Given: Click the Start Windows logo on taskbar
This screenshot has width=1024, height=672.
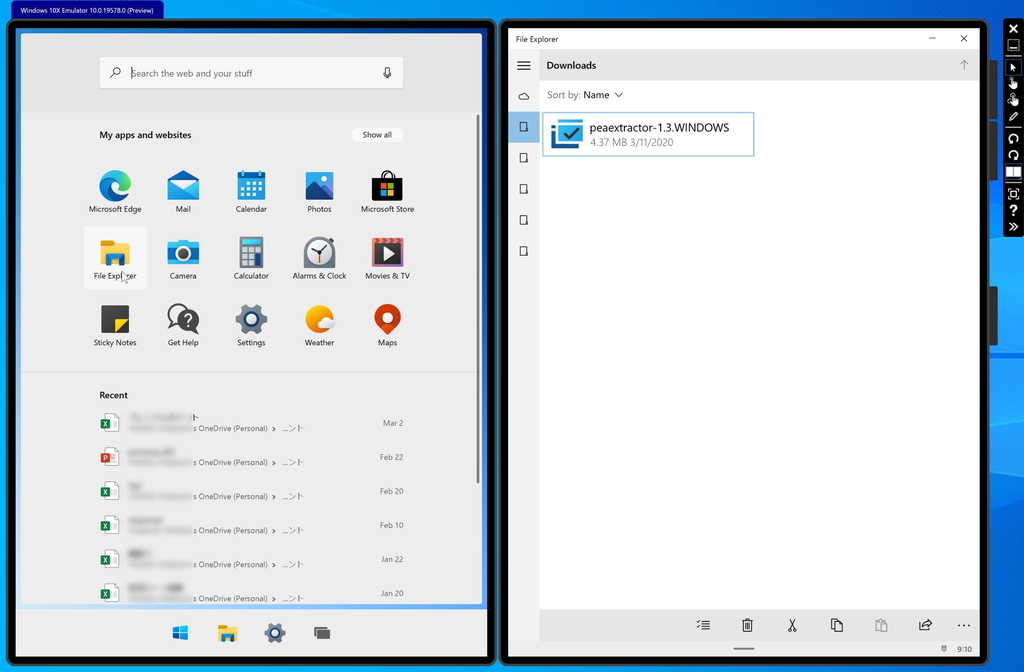Looking at the screenshot, I should pyautogui.click(x=180, y=633).
